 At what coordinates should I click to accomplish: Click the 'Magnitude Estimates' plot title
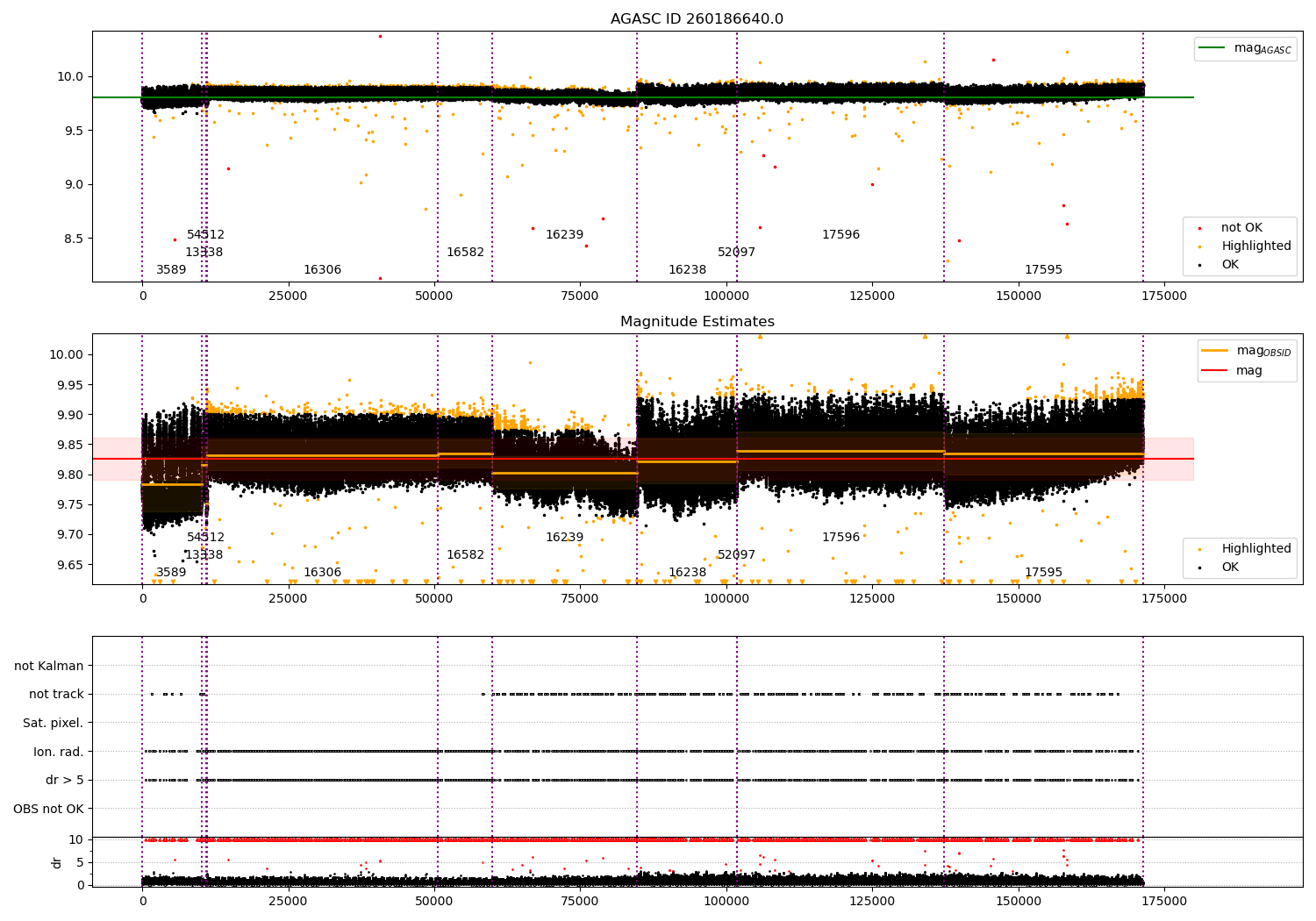pyautogui.click(x=697, y=322)
